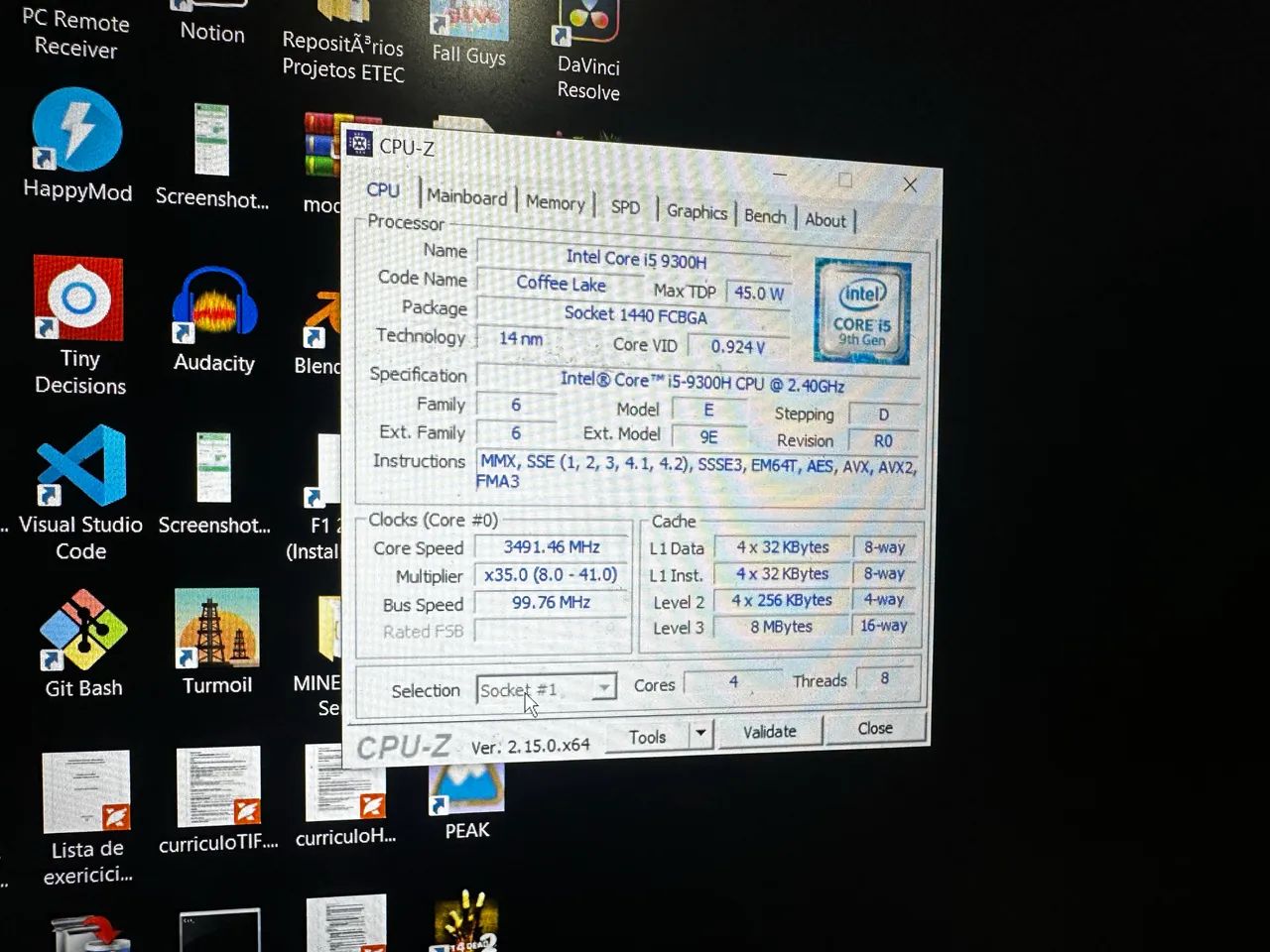Click the Close button in CPU-Z
Viewport: 1270px width, 952px height.
pyautogui.click(x=875, y=728)
